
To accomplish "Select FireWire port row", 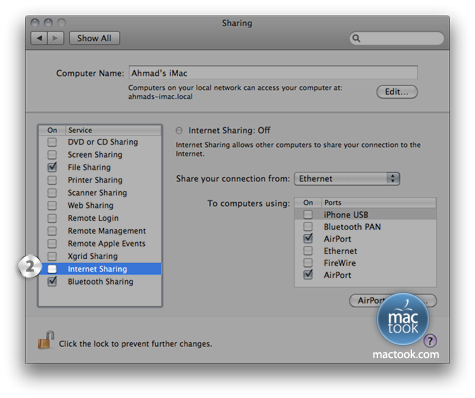I will point(365,263).
